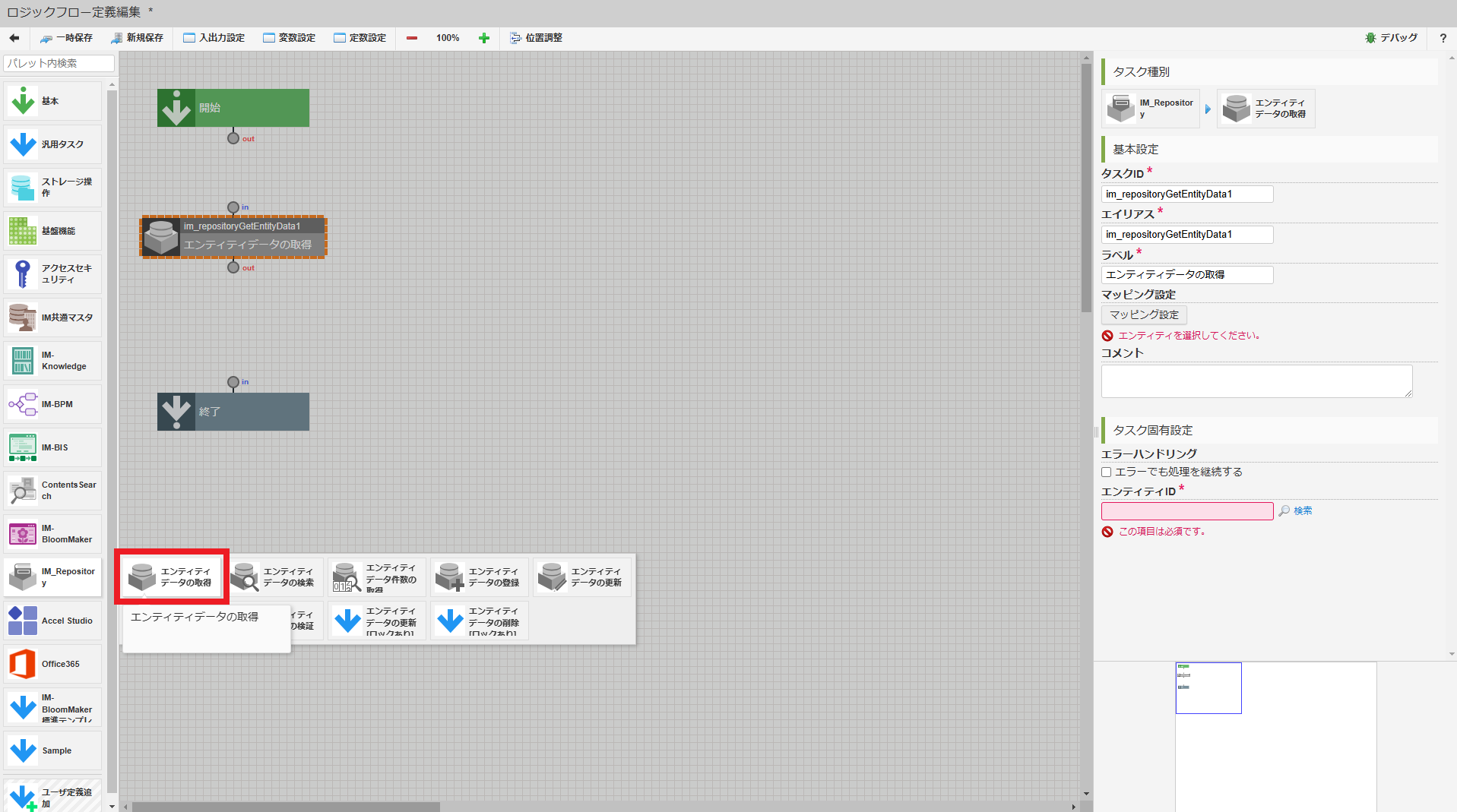1457x812 pixels.
Task: Open the Accel Studio palette category
Action: click(x=51, y=621)
